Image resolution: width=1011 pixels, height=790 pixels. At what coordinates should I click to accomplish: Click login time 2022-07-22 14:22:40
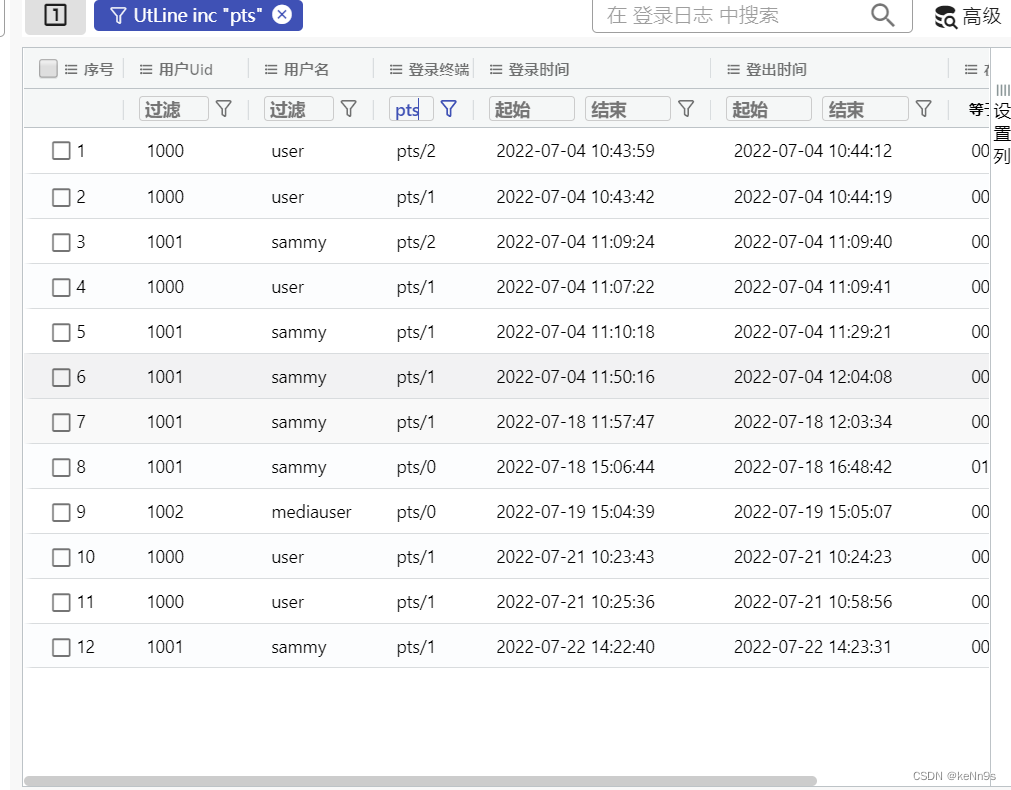(x=575, y=647)
